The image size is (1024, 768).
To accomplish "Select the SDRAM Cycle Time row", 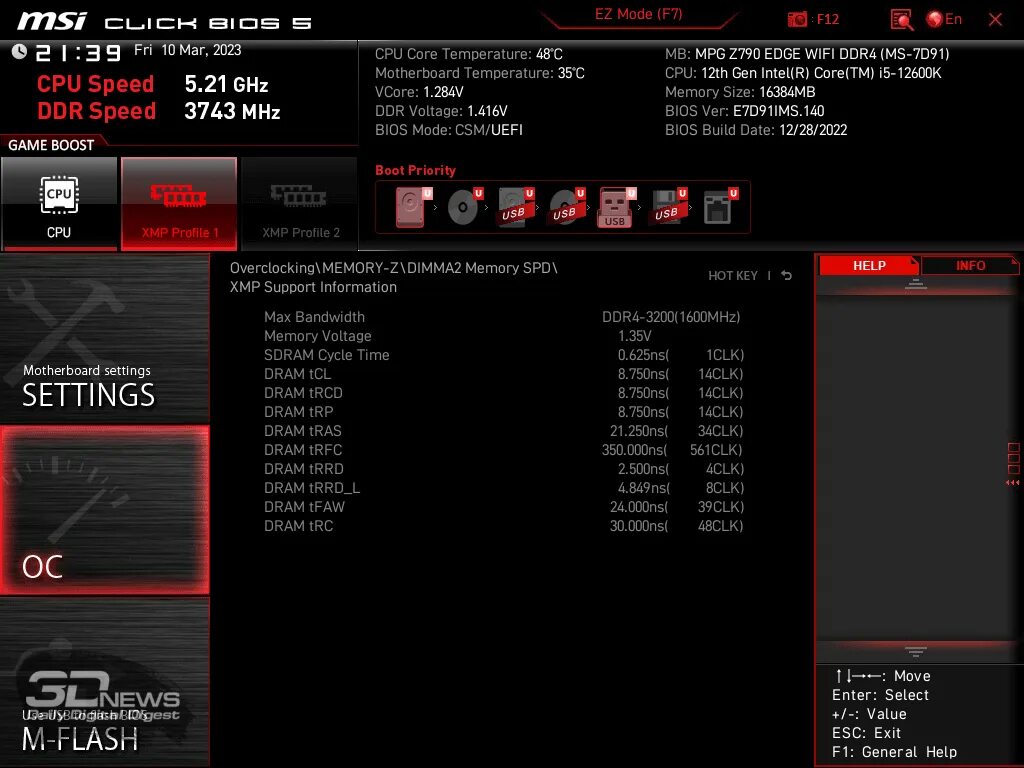I will (x=504, y=355).
